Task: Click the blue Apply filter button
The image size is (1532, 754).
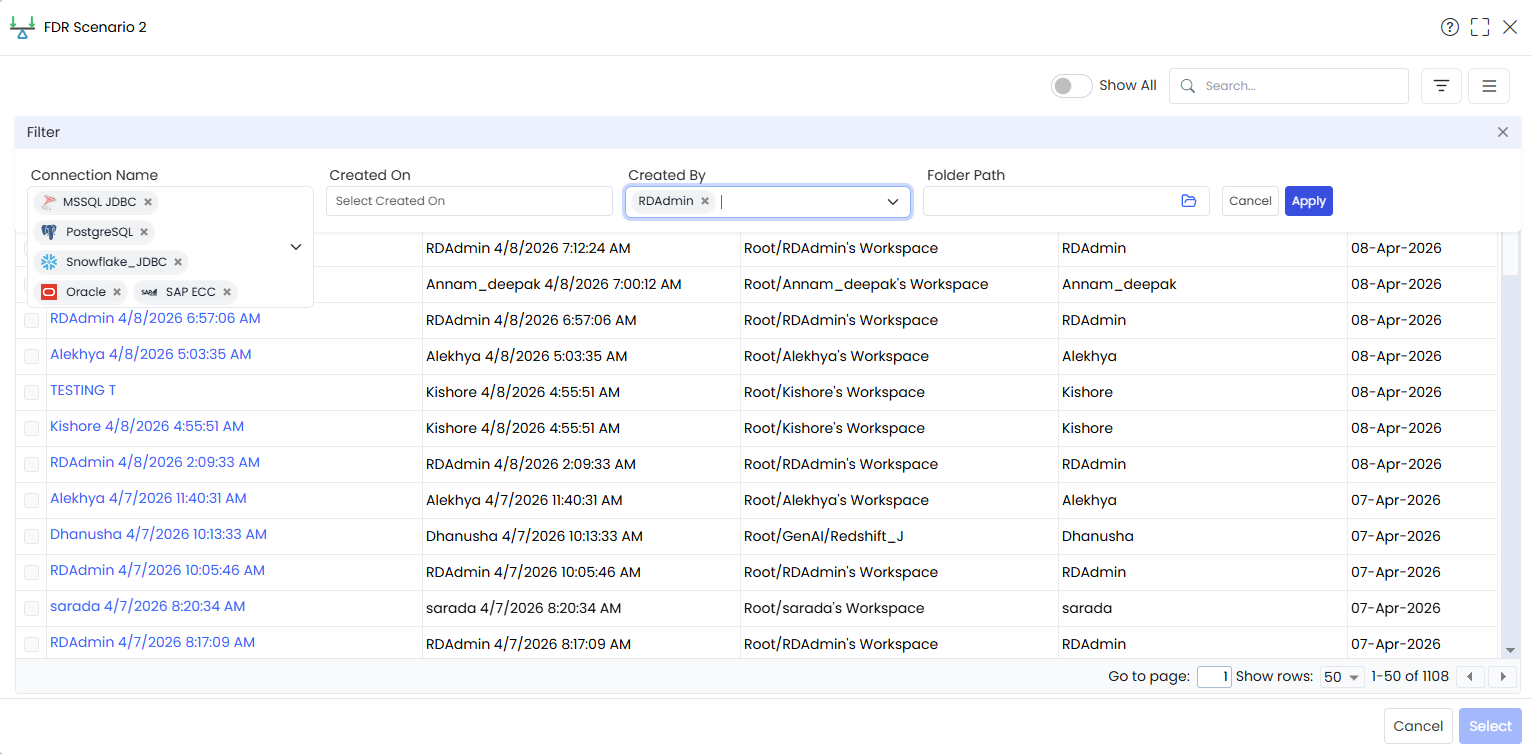Action: 1309,201
